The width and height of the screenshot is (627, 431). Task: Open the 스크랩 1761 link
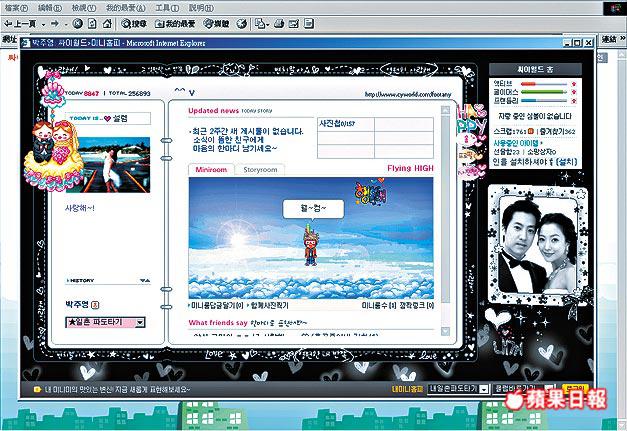510,131
